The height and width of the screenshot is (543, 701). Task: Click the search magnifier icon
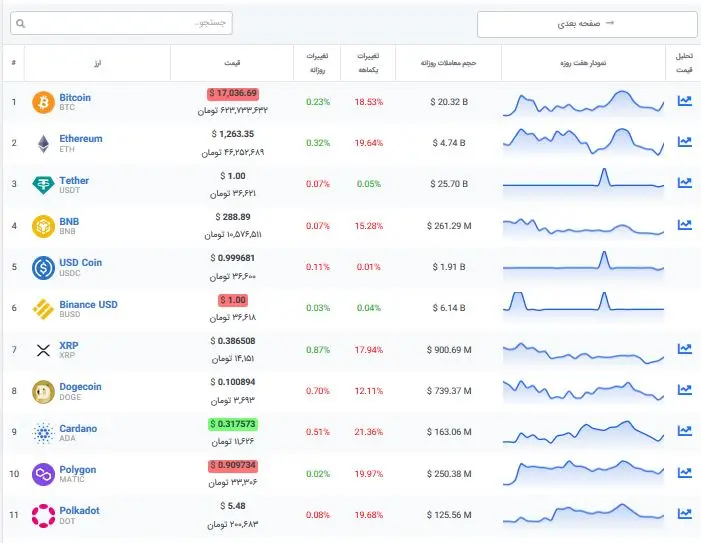(21, 23)
